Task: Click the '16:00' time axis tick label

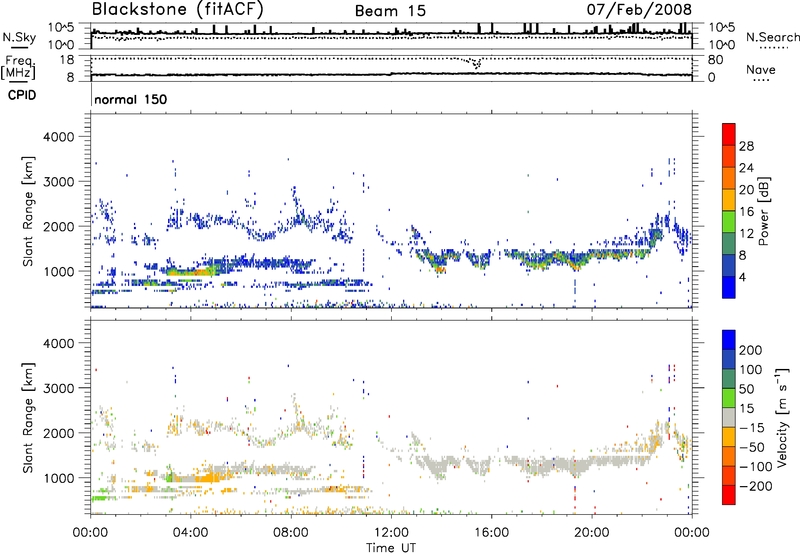Action: click(x=491, y=533)
